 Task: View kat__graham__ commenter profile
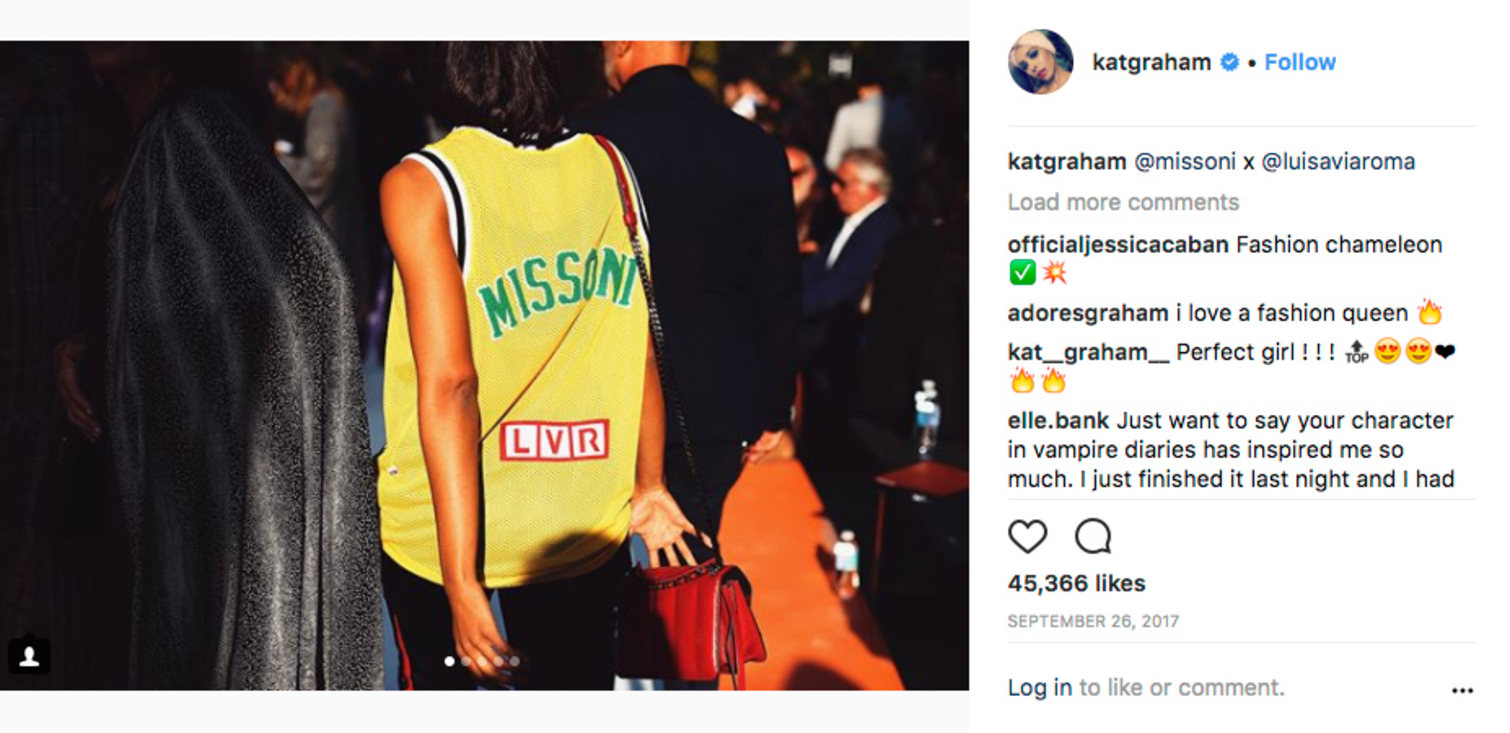click(1088, 353)
